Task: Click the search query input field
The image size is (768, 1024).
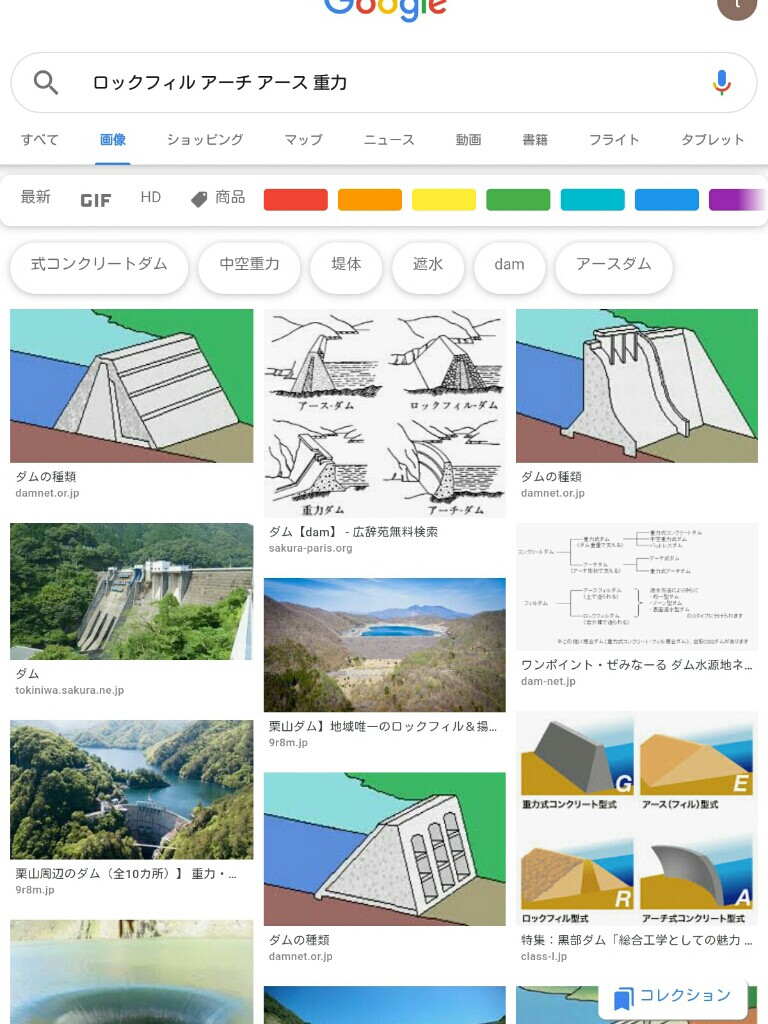Action: [392, 83]
